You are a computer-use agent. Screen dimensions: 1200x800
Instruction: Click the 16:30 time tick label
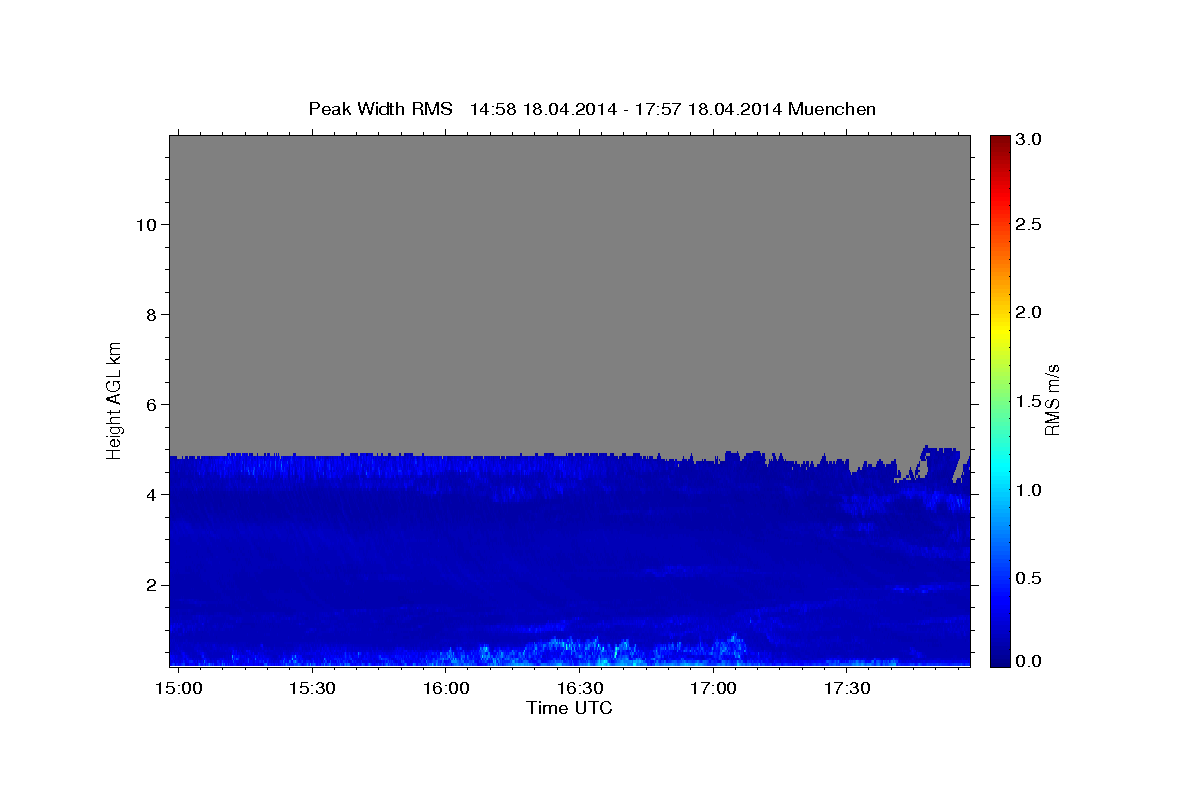(579, 689)
